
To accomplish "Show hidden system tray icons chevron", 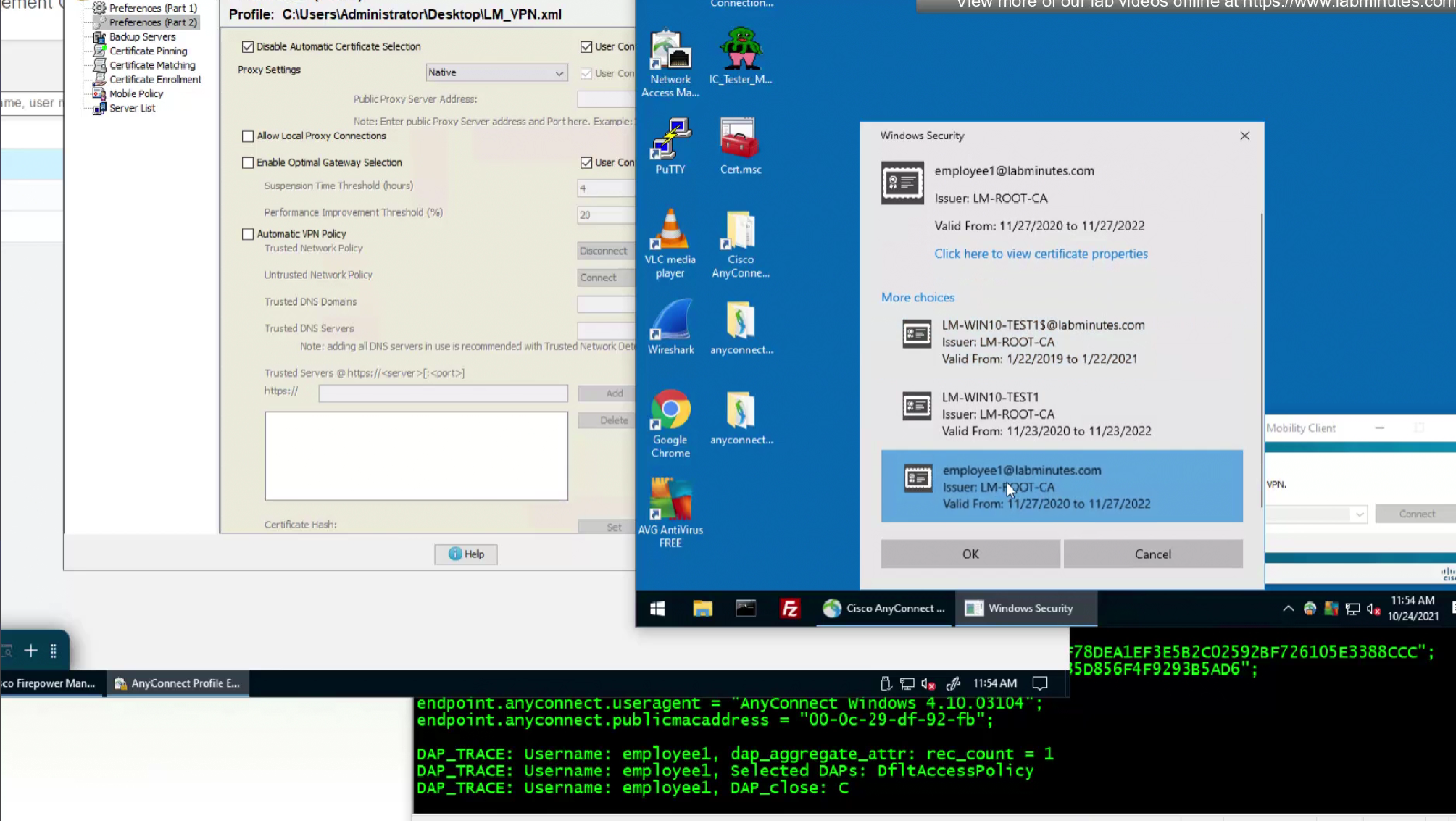I will click(x=1288, y=609).
